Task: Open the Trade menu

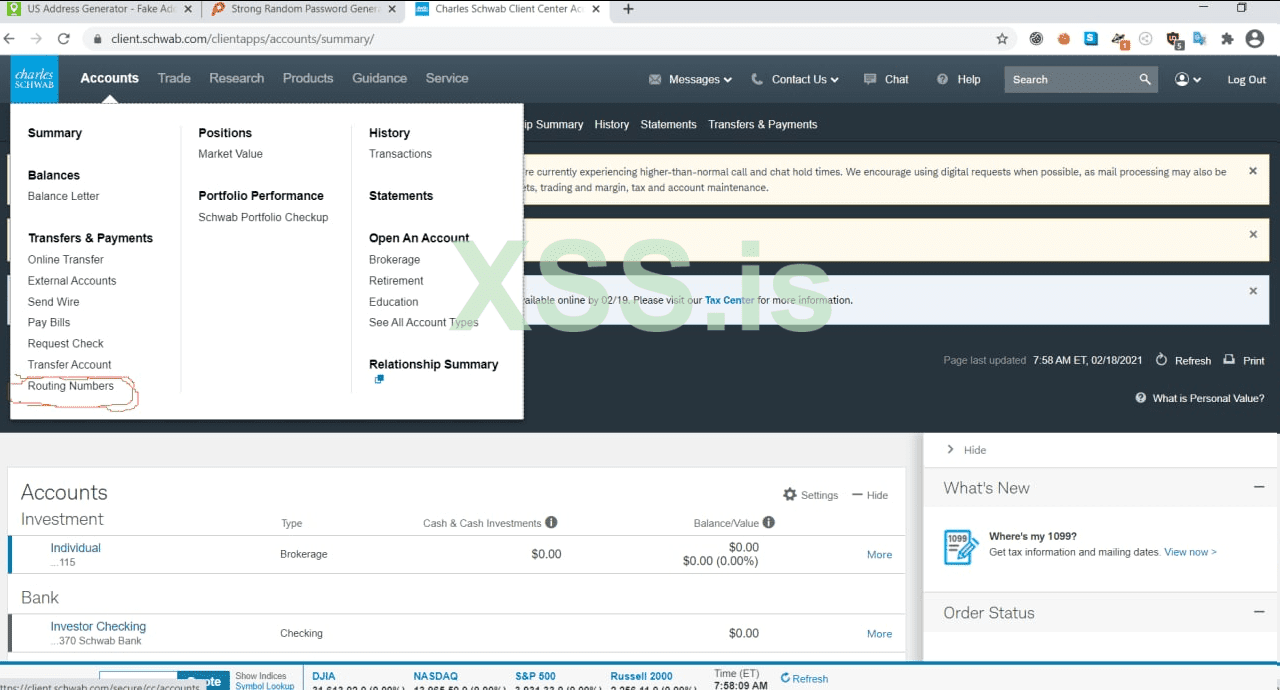Action: (x=174, y=78)
